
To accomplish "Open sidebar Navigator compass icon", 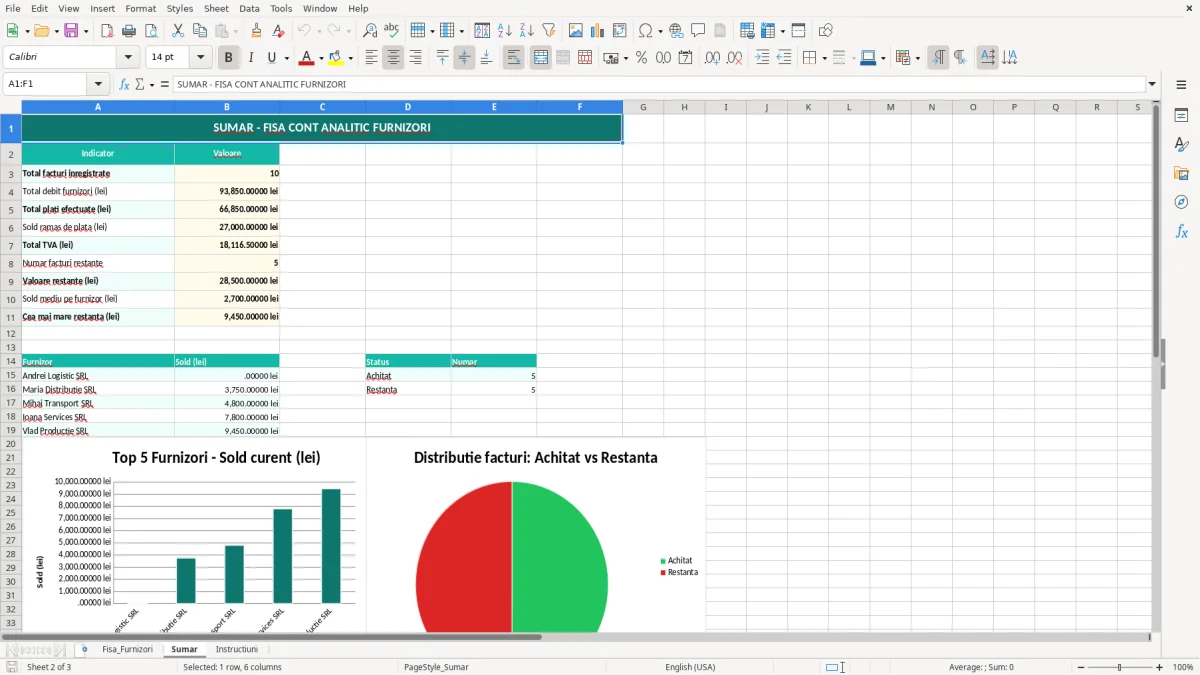I will point(1181,202).
